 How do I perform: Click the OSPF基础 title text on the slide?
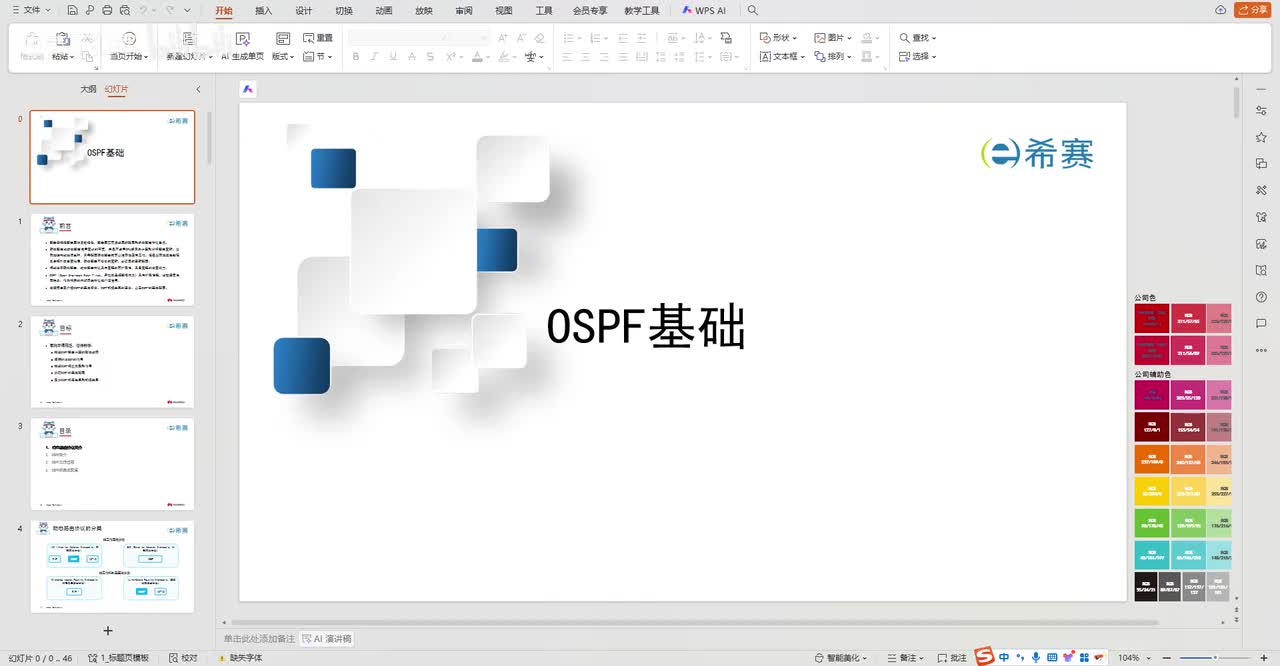[645, 327]
